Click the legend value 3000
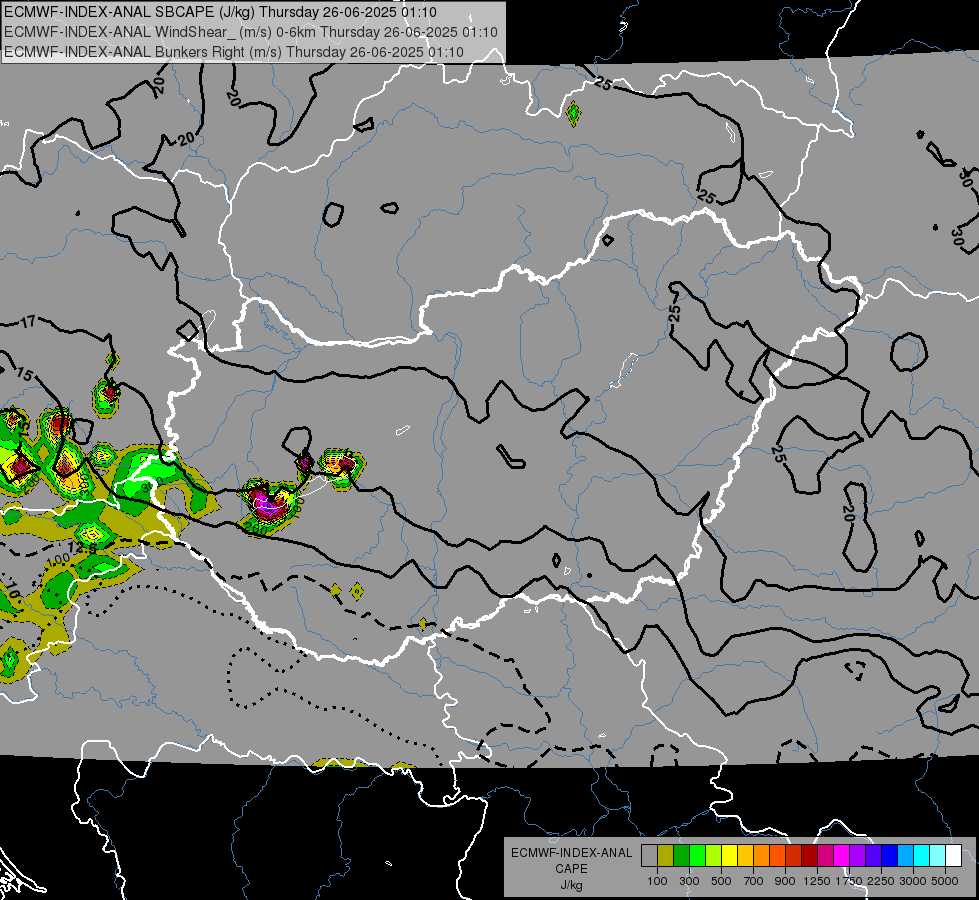 (913, 881)
